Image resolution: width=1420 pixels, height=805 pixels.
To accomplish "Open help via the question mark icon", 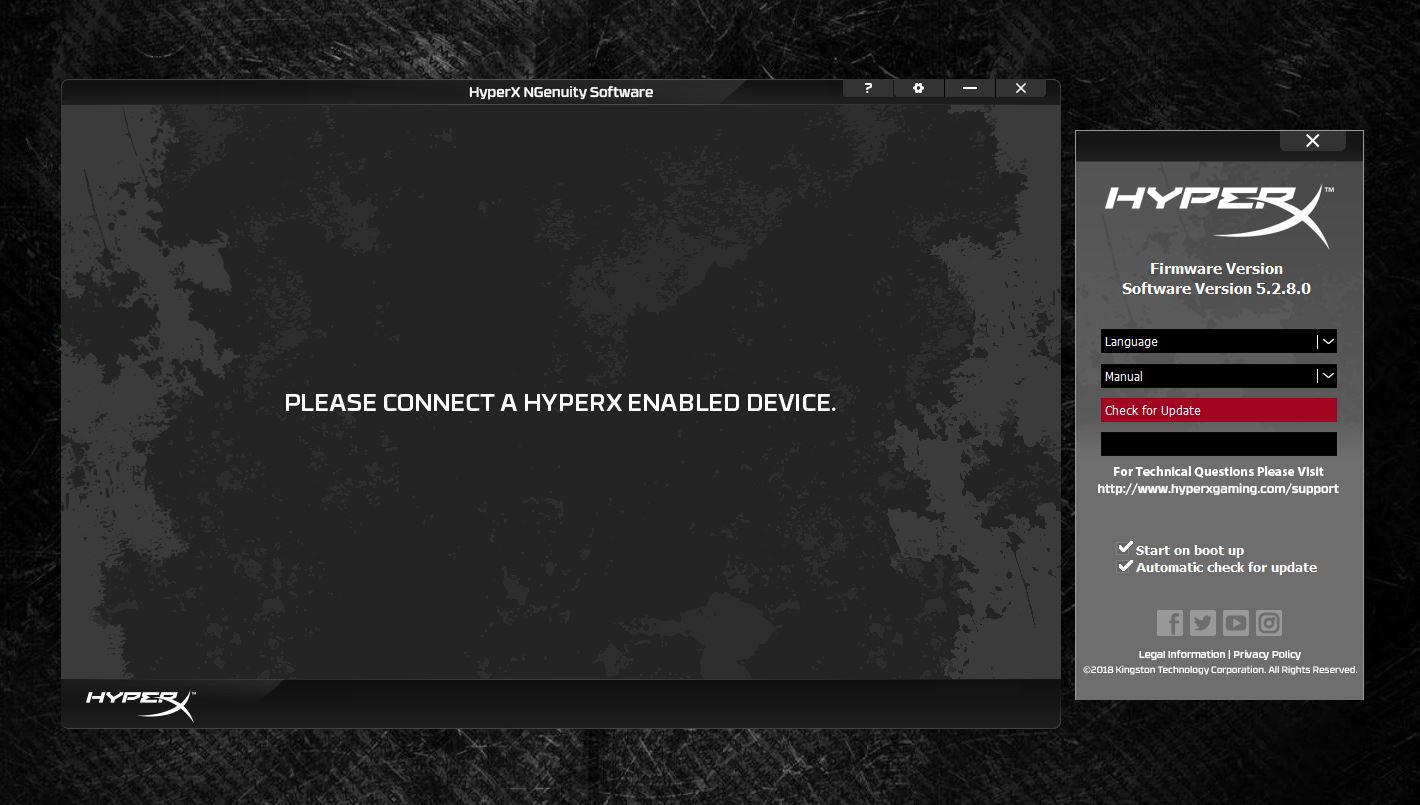I will point(868,88).
